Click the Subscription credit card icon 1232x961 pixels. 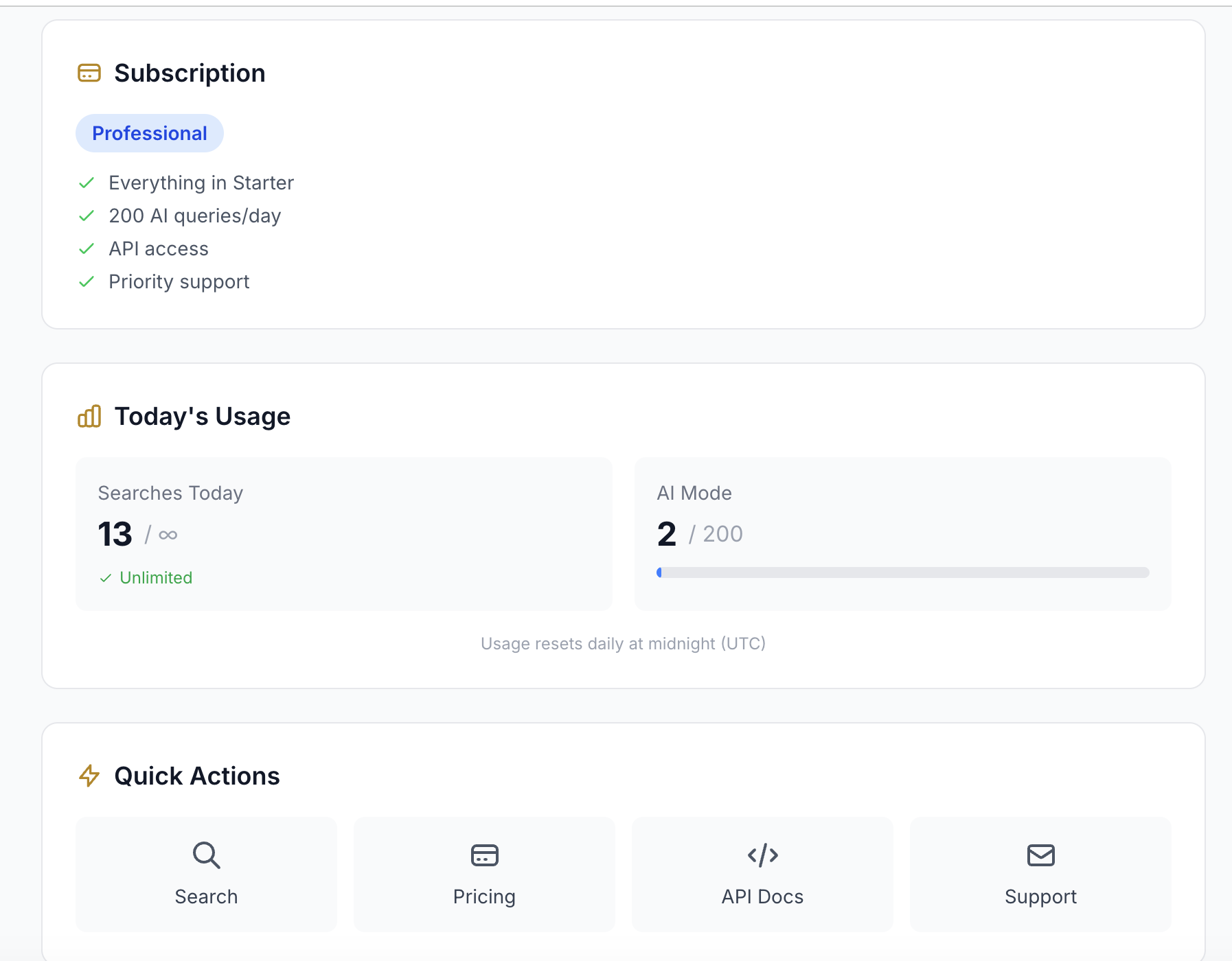point(89,73)
